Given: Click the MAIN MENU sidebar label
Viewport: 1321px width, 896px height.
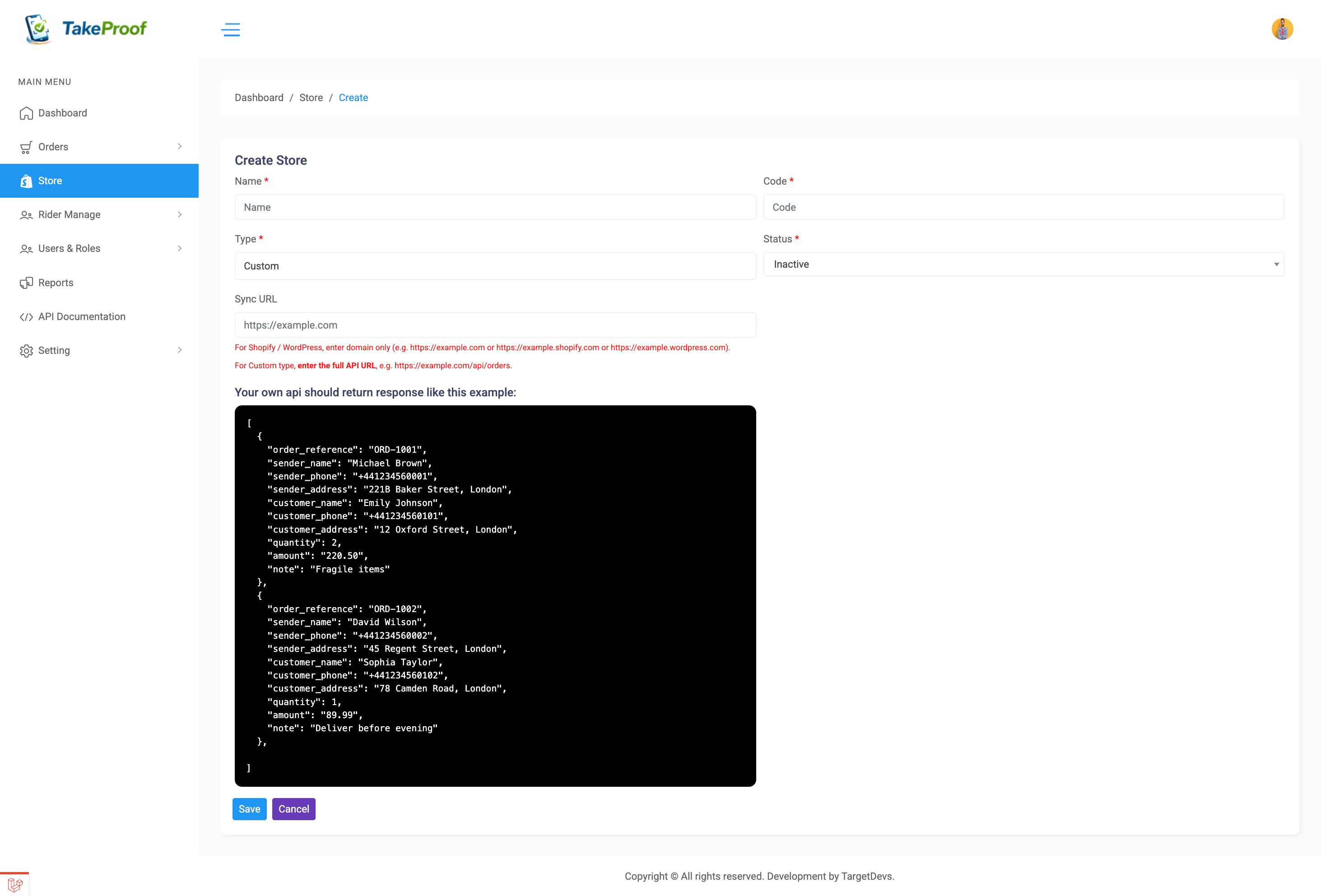Looking at the screenshot, I should [44, 82].
